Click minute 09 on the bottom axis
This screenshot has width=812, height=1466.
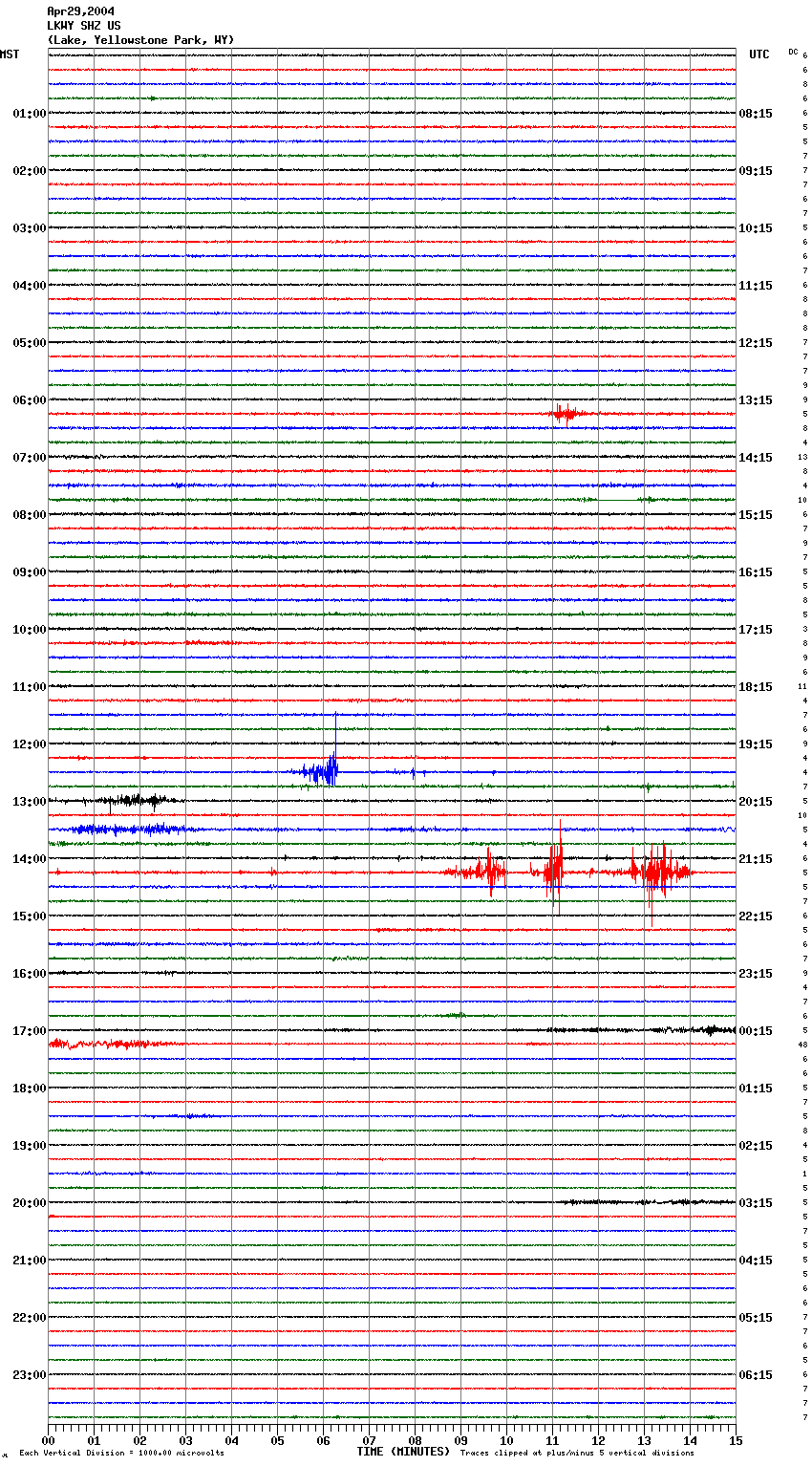[x=461, y=1440]
